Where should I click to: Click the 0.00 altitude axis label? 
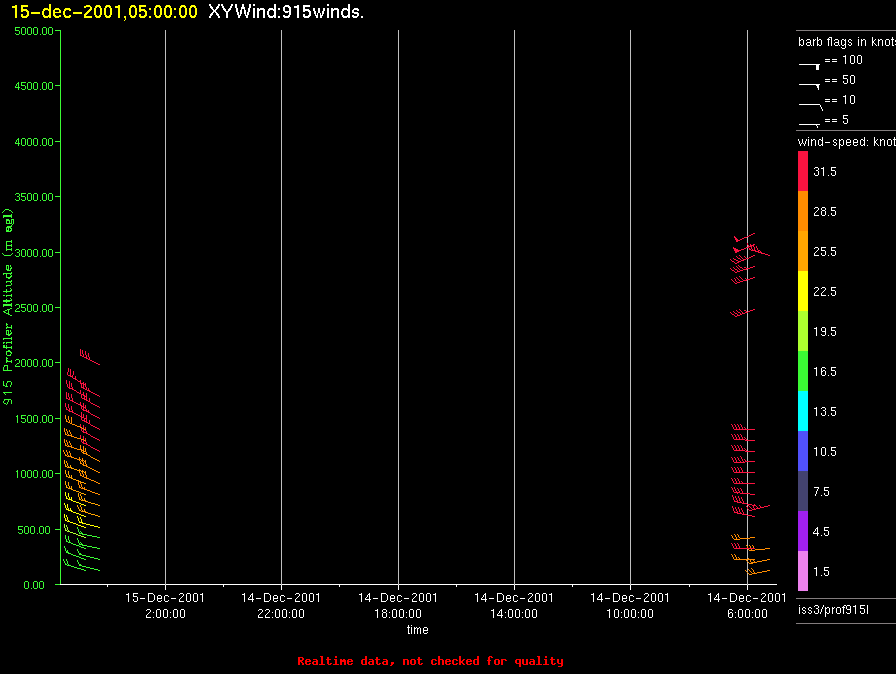click(x=34, y=585)
